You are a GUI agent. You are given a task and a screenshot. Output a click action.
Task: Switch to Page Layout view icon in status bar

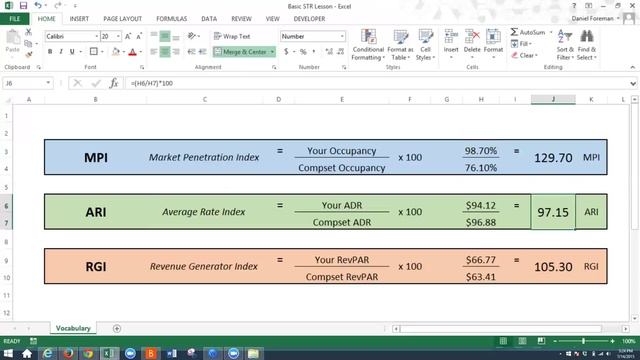click(522, 341)
